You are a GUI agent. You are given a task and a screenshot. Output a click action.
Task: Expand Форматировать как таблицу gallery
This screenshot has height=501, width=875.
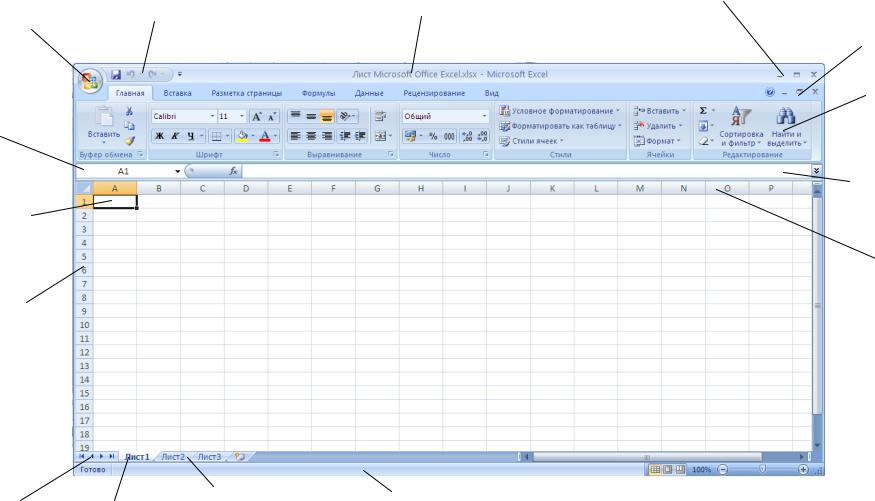coord(560,126)
